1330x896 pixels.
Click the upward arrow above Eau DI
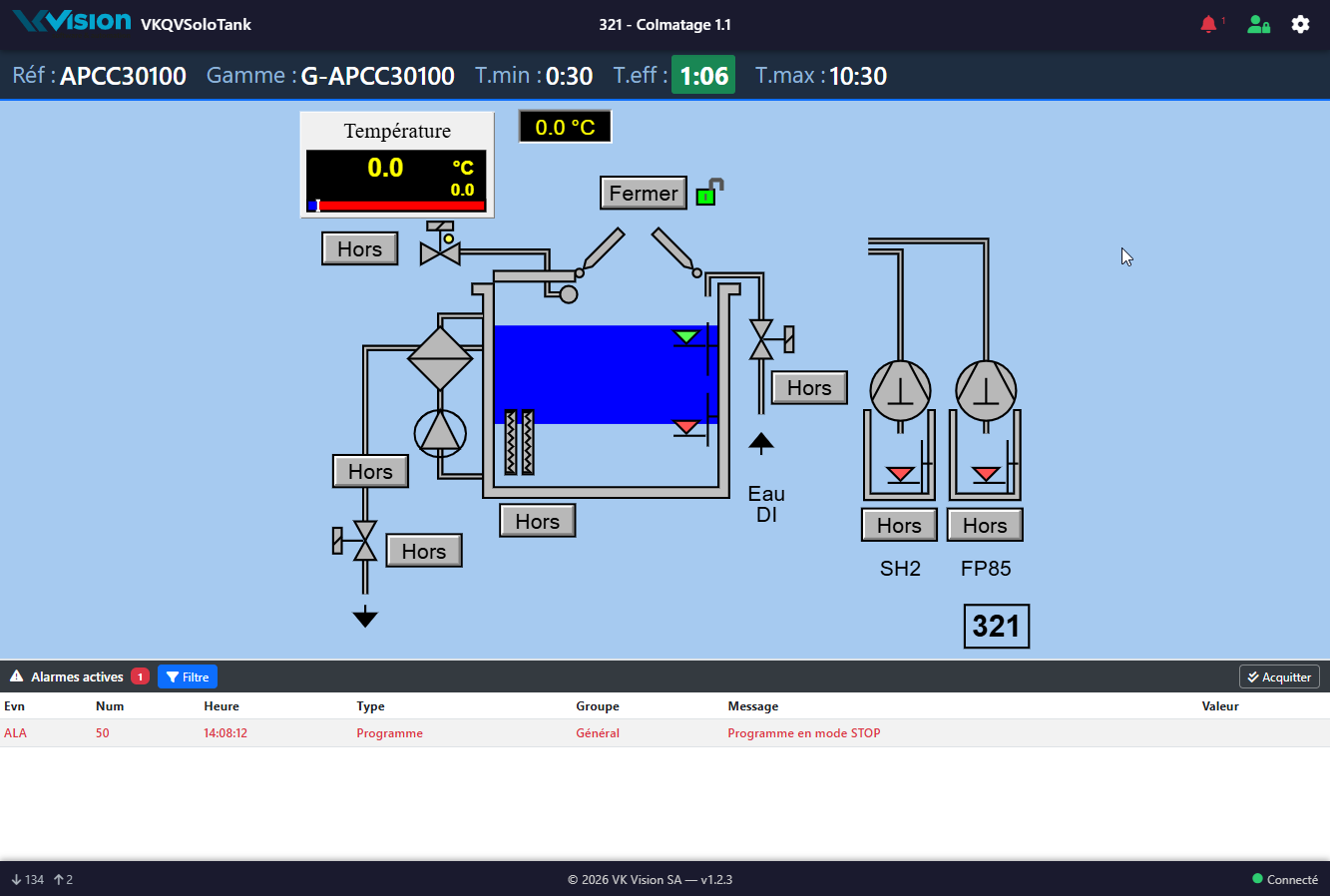point(761,443)
